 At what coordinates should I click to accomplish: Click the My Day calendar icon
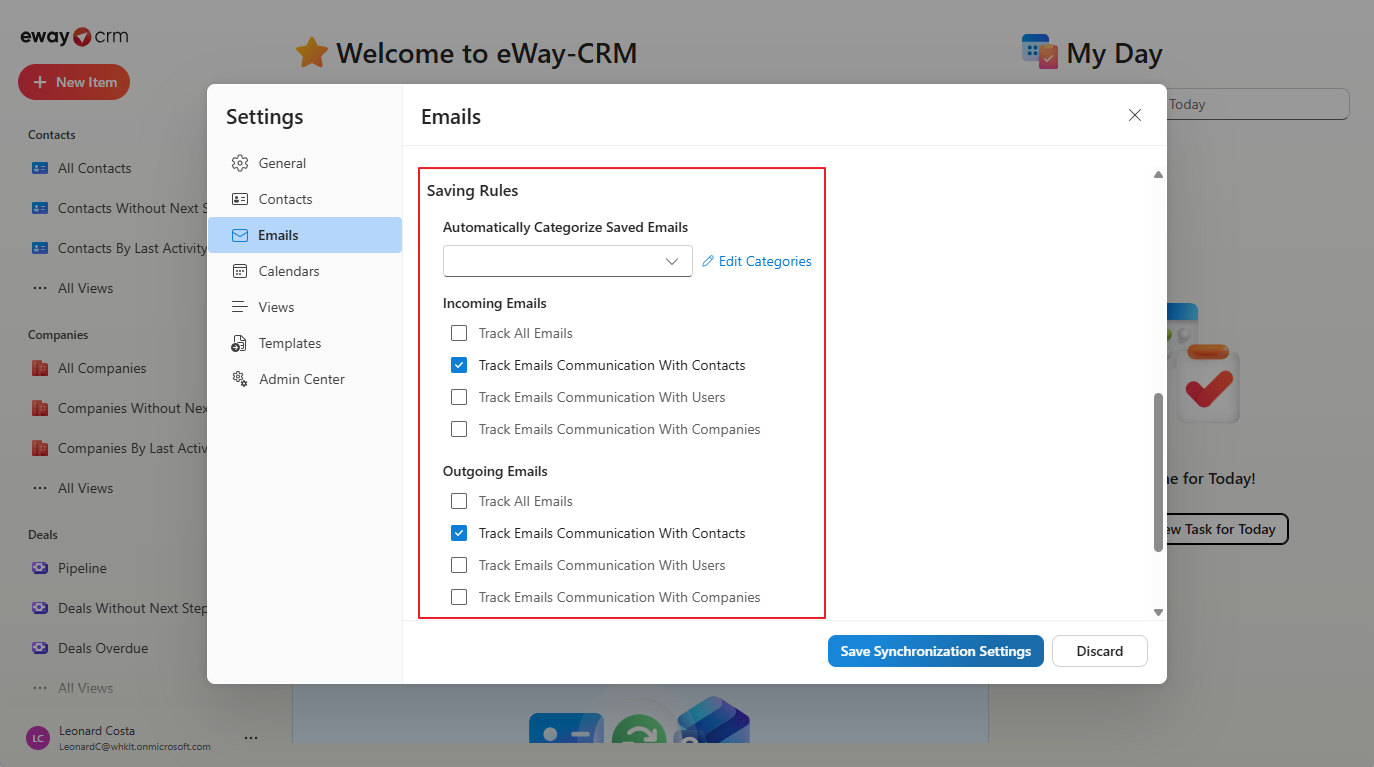point(1040,51)
